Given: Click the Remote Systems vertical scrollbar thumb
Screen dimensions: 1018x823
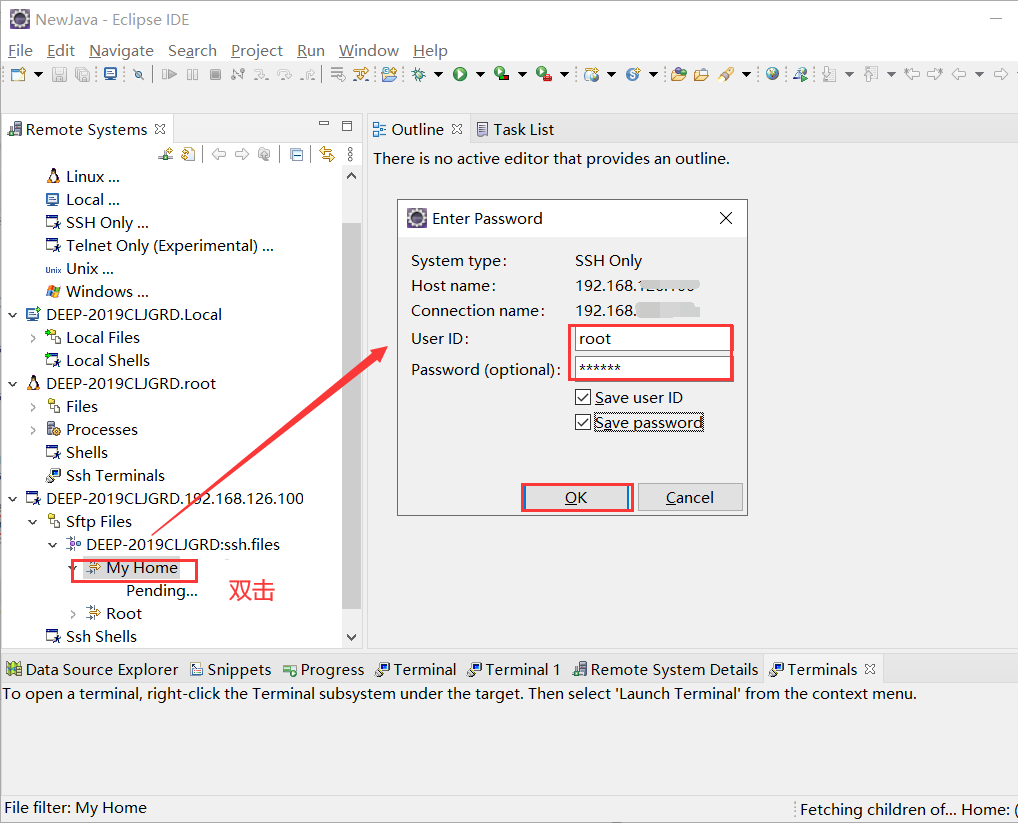Looking at the screenshot, I should click(351, 415).
